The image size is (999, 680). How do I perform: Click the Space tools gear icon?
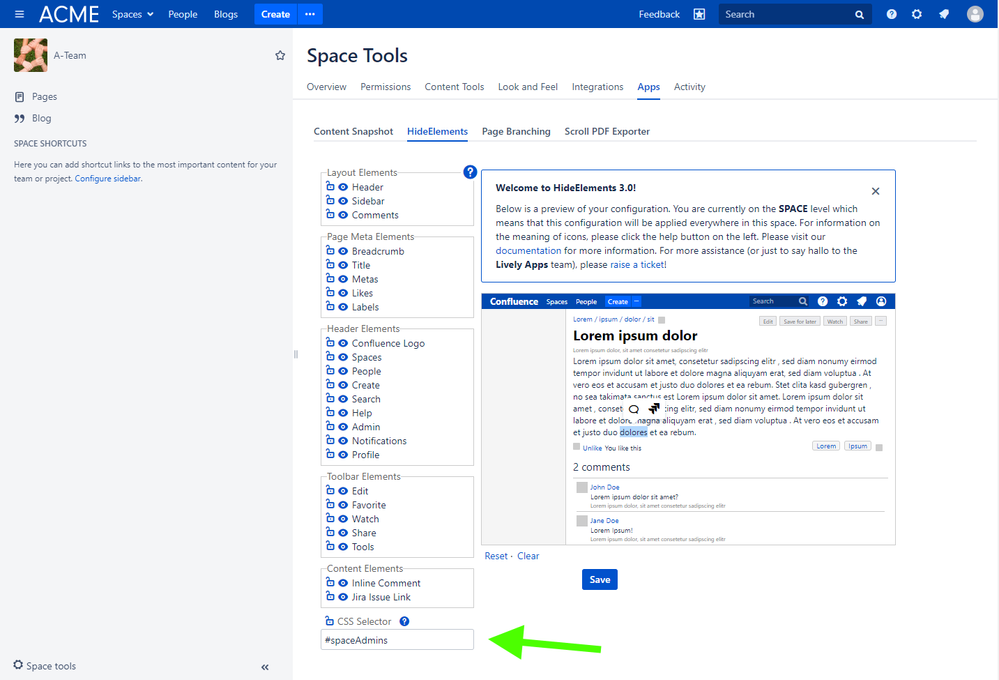[18, 665]
